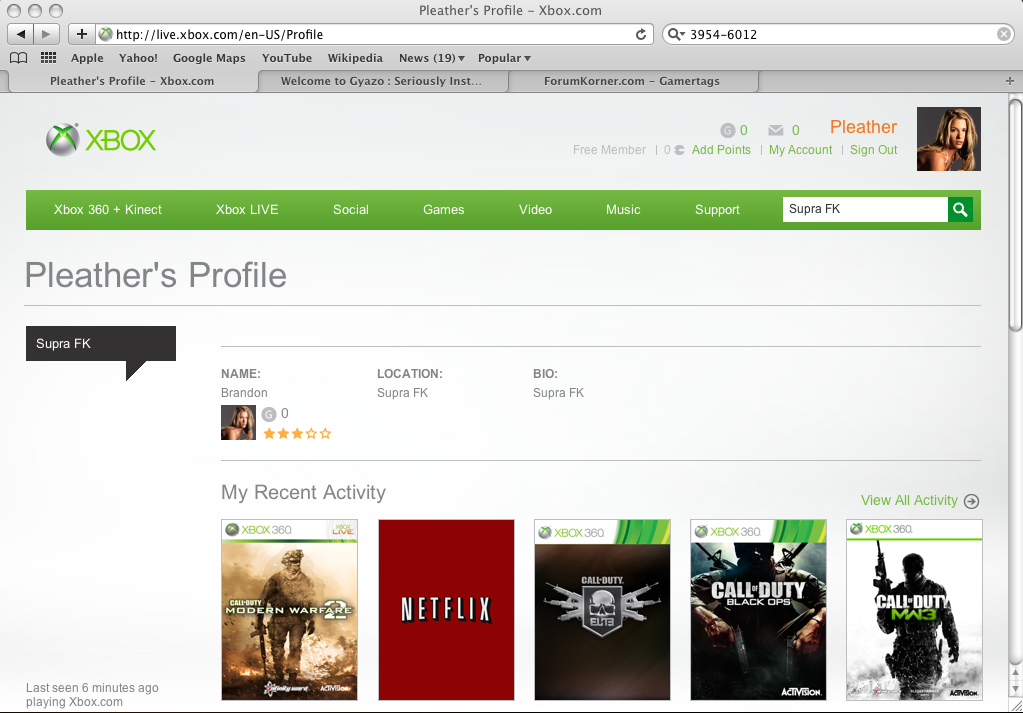
Task: Switch to ForumKorner.com Gamertags tab
Action: (x=632, y=81)
